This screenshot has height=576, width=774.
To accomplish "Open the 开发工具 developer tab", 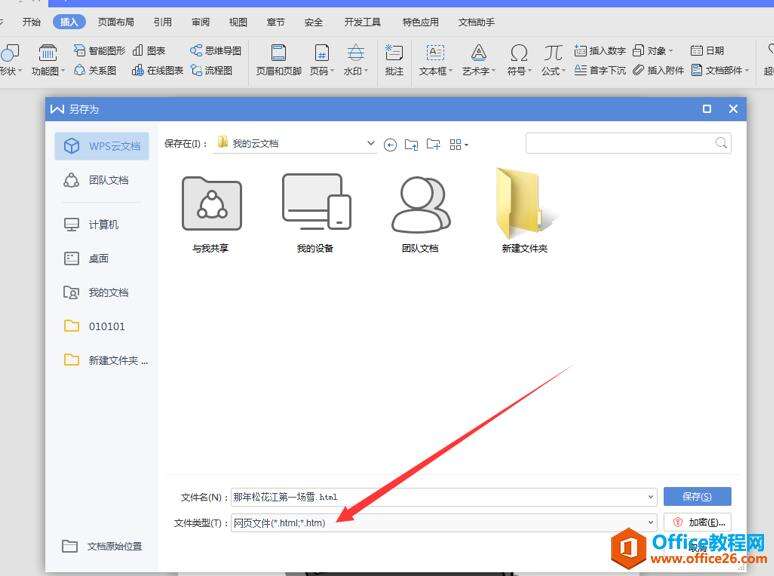I will pyautogui.click(x=362, y=22).
